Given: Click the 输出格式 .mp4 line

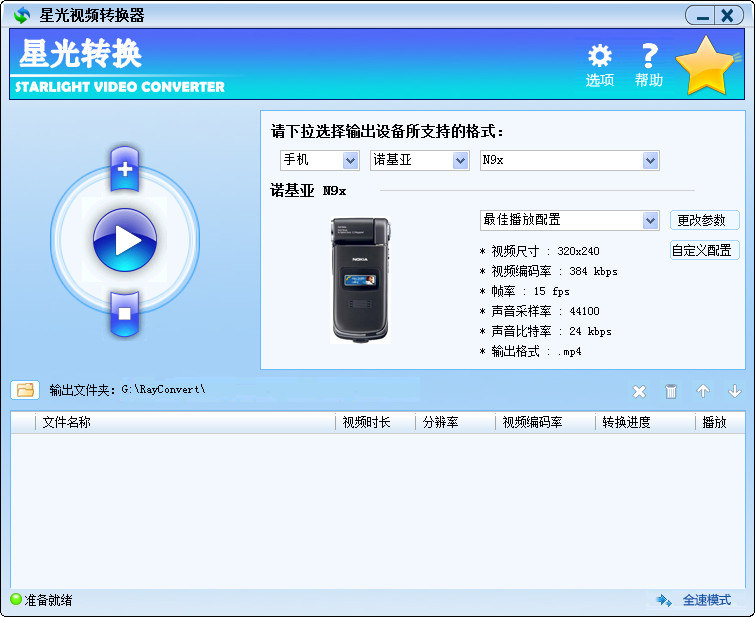Looking at the screenshot, I should [531, 352].
